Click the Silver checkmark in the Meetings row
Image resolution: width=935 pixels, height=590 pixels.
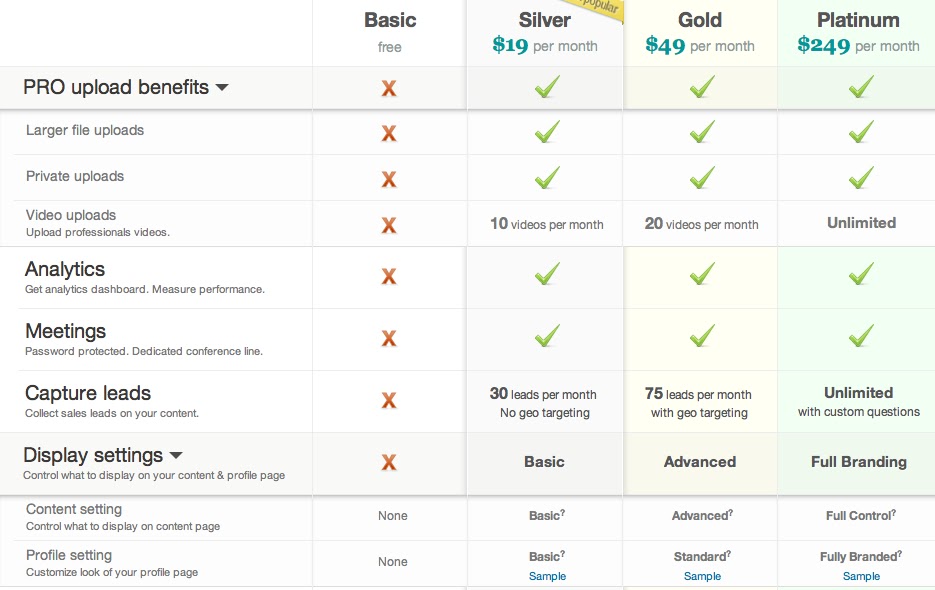546,335
